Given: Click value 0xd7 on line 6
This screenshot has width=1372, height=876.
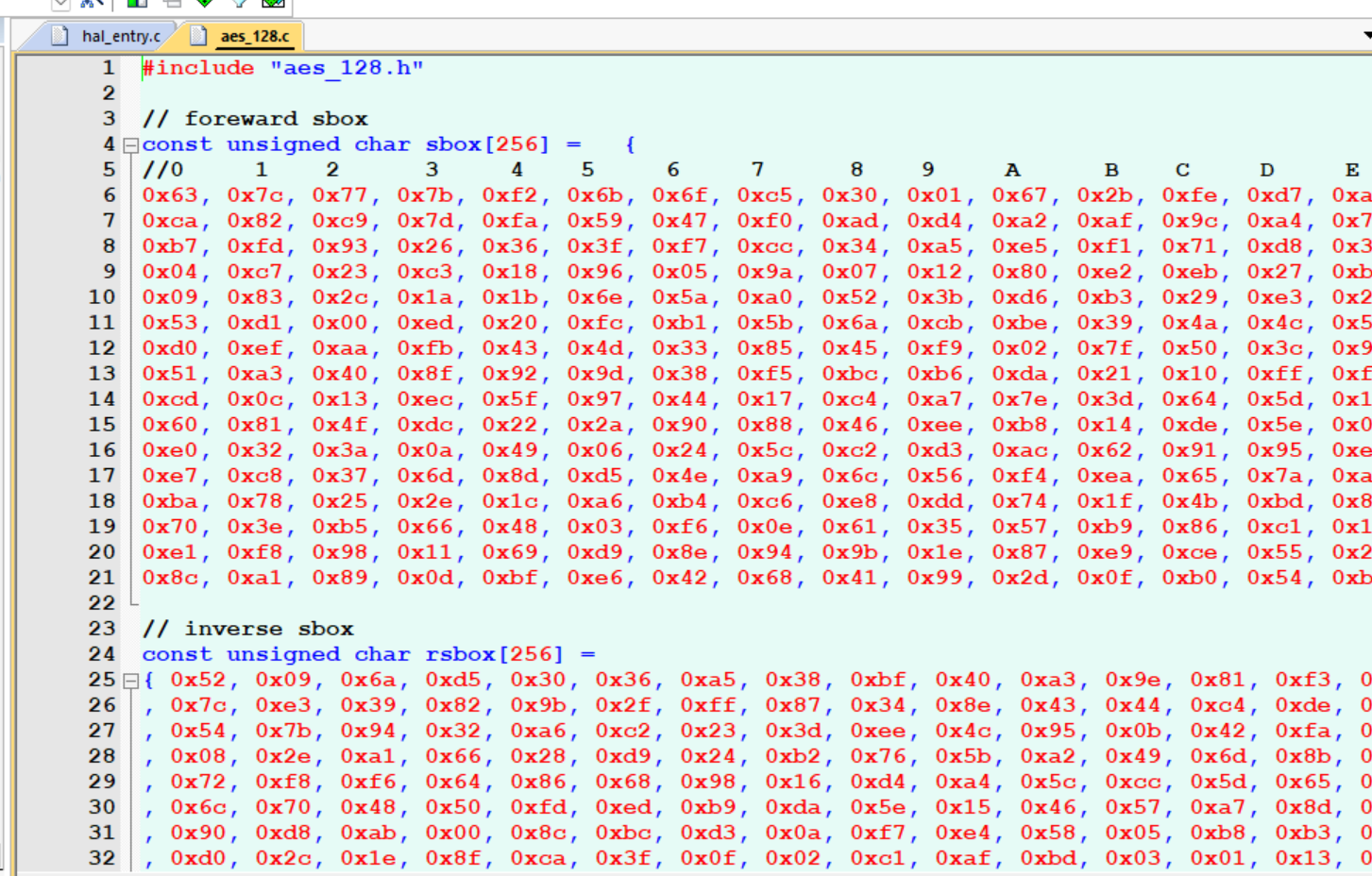Looking at the screenshot, I should [x=1275, y=195].
